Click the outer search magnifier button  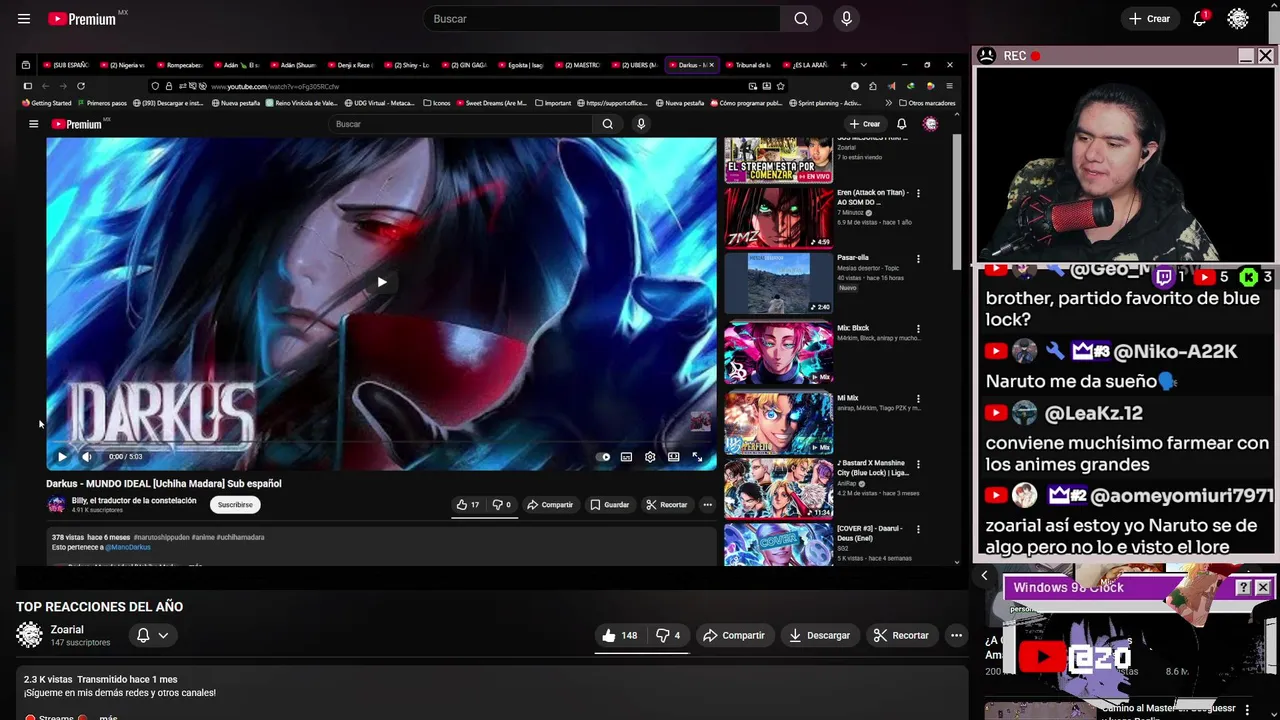[x=801, y=19]
